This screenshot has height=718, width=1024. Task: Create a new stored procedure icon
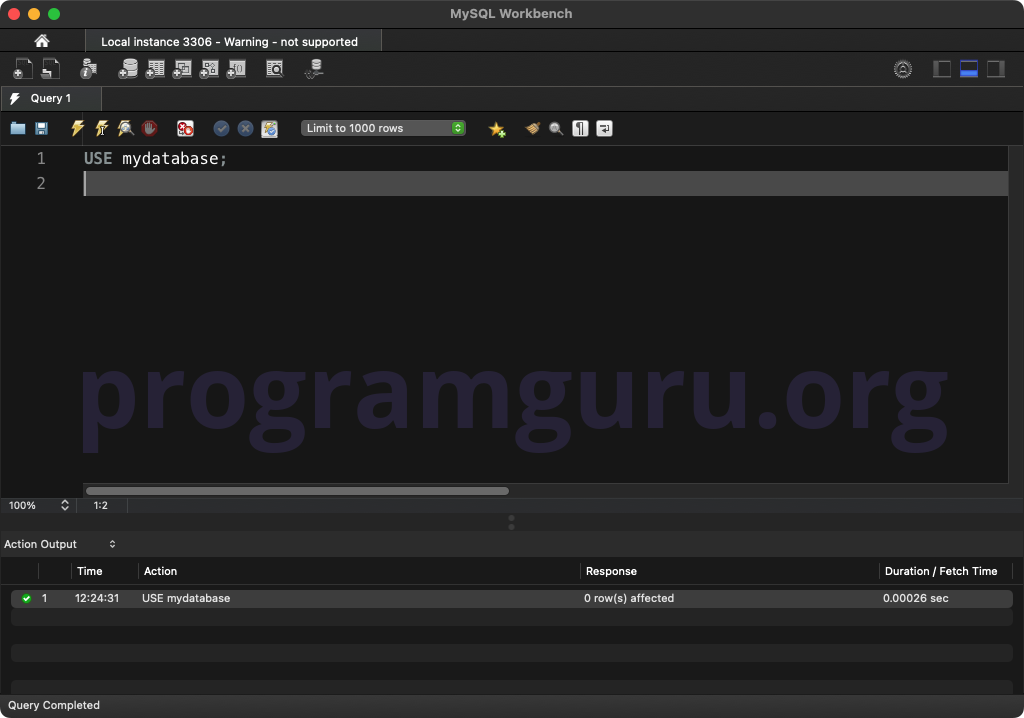point(209,69)
